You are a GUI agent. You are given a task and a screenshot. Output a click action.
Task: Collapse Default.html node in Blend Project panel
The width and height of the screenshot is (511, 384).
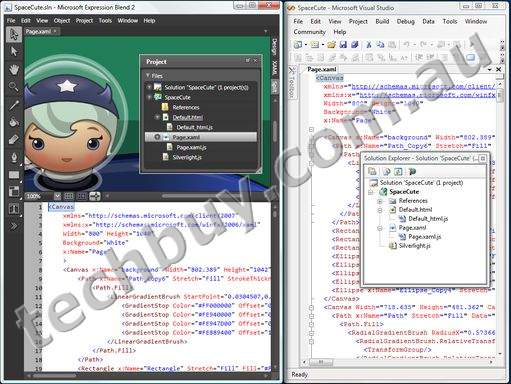point(157,117)
